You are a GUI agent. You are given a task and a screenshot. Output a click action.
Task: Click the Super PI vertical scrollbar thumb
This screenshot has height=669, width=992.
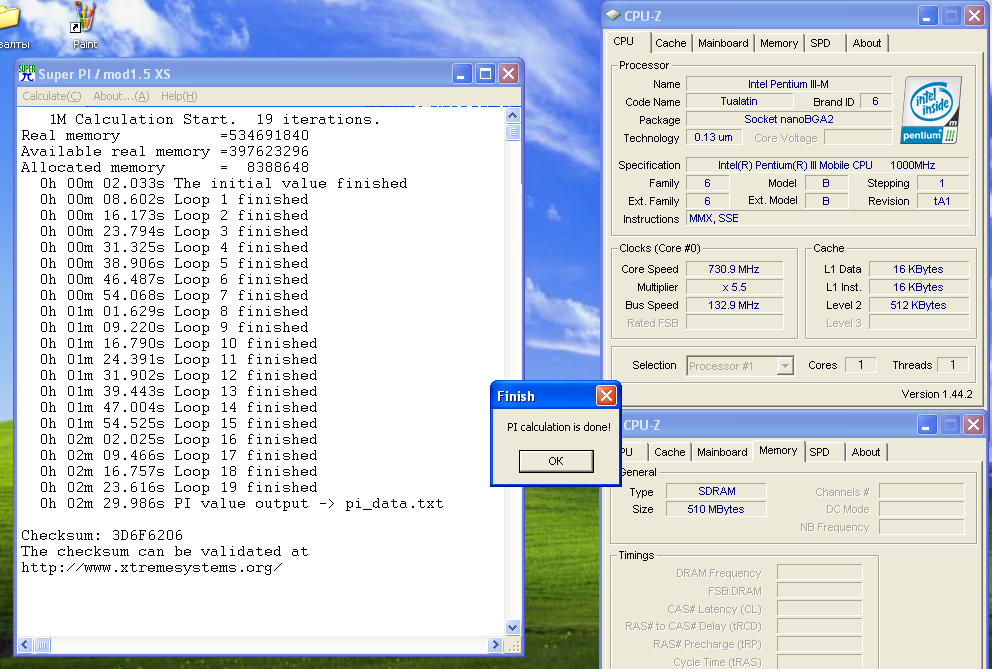[513, 132]
